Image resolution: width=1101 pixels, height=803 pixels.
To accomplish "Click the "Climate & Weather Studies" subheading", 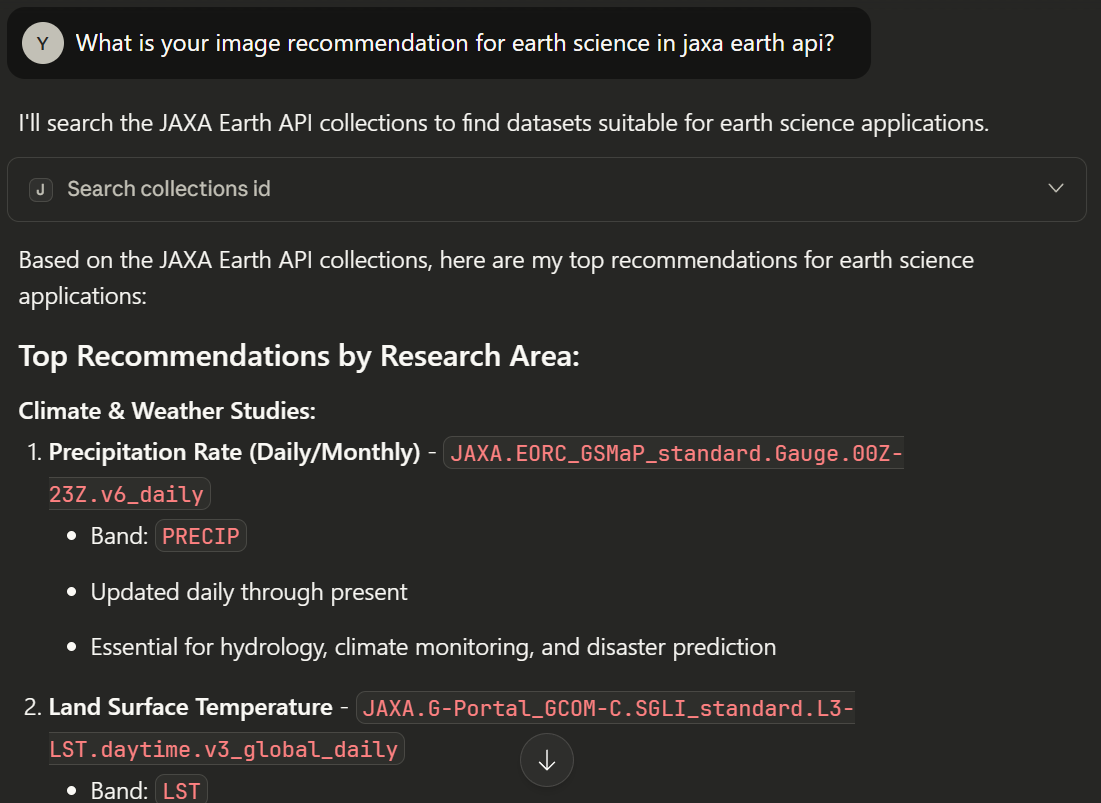I will tap(167, 411).
